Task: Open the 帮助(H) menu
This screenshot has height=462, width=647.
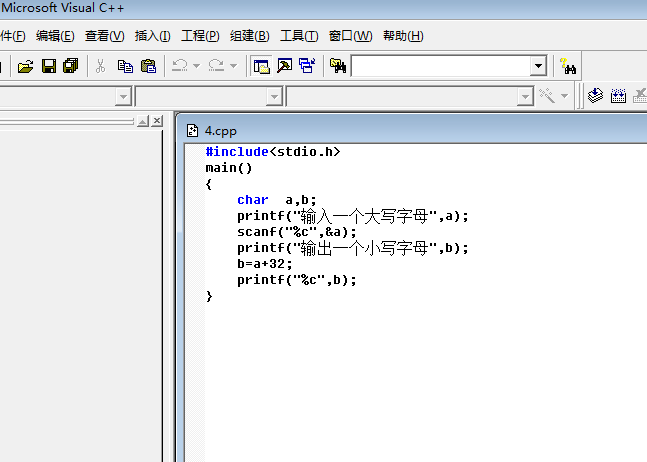Action: (x=403, y=36)
